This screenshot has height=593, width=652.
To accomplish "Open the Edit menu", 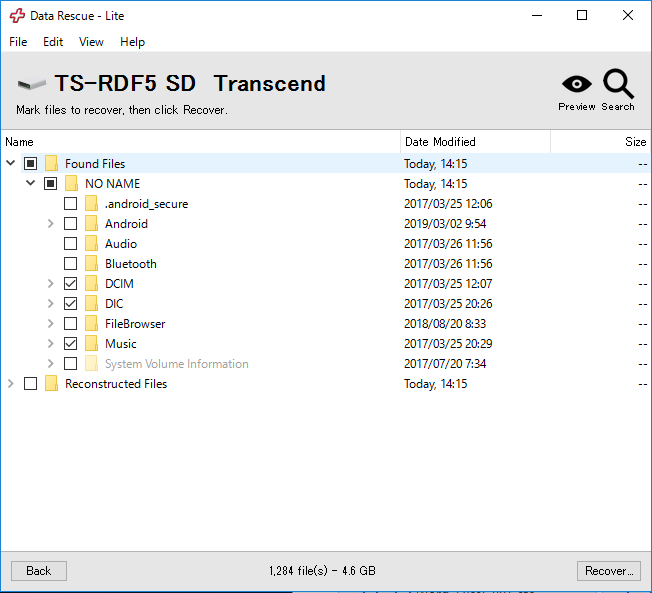I will tap(53, 42).
